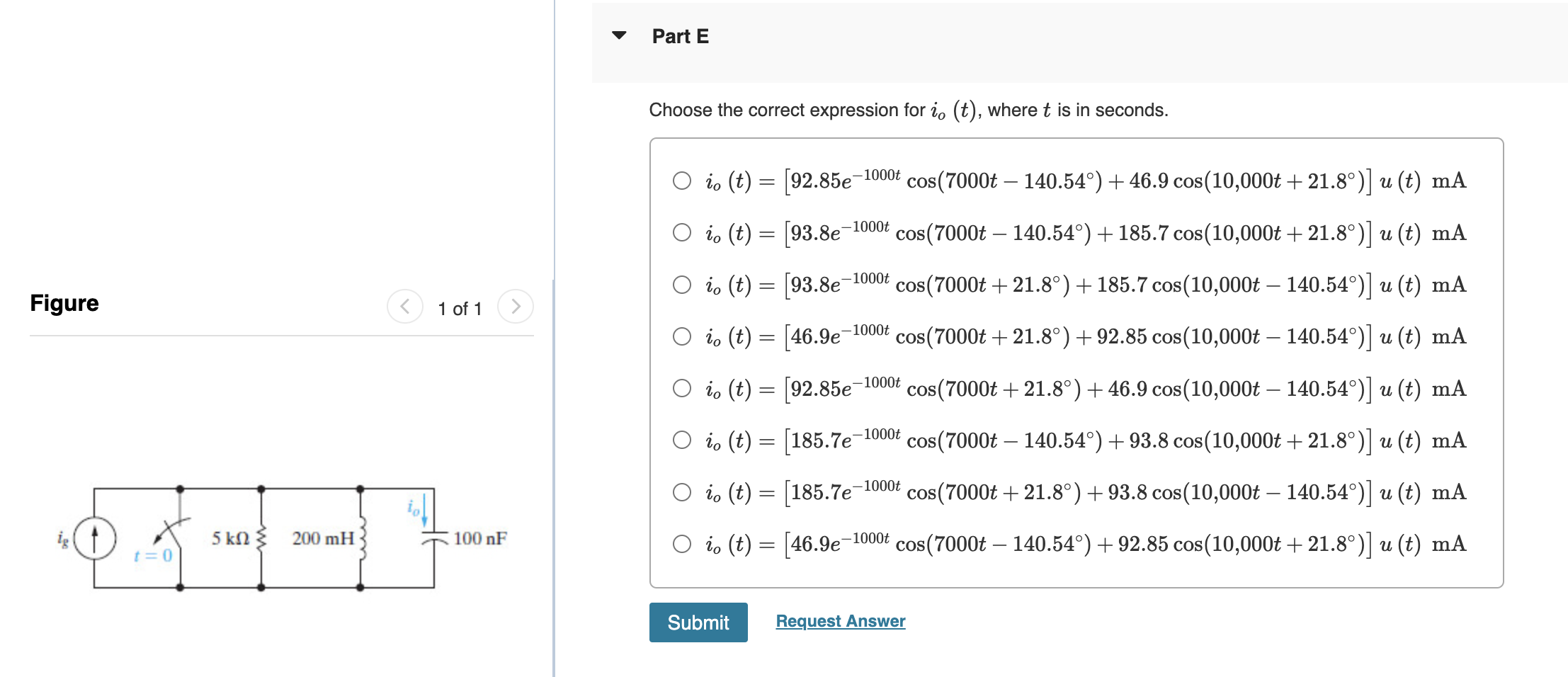Select the answer option starting with 46.9e with cos(7000t + 21.8°)
This screenshot has height=677, width=1568.
tap(681, 336)
